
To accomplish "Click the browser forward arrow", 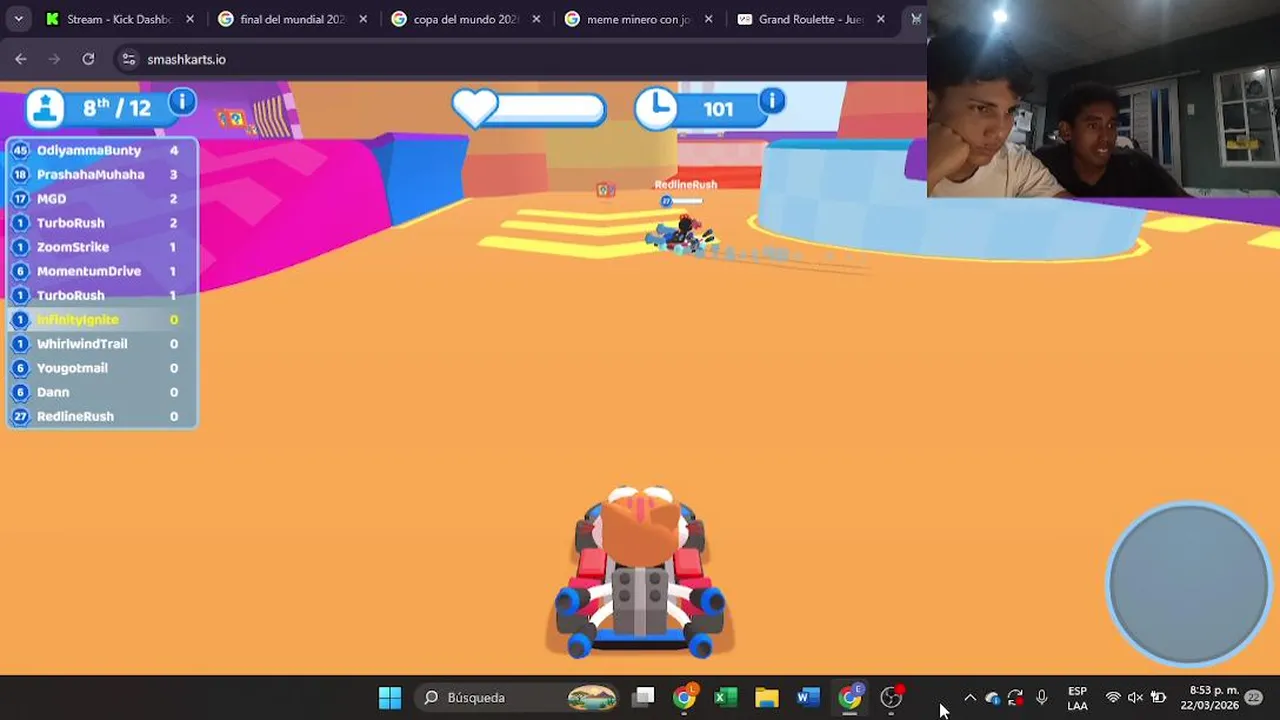I will pyautogui.click(x=55, y=59).
